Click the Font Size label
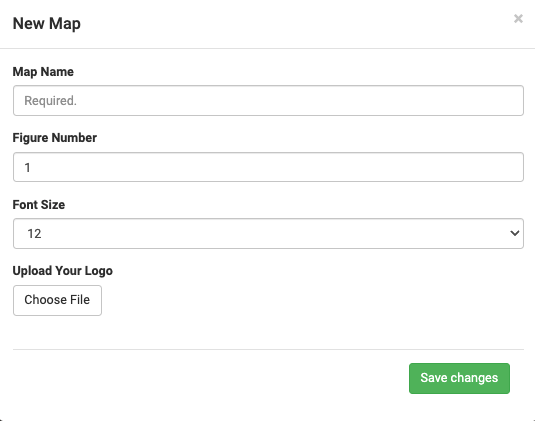Image resolution: width=535 pixels, height=421 pixels. [x=39, y=205]
